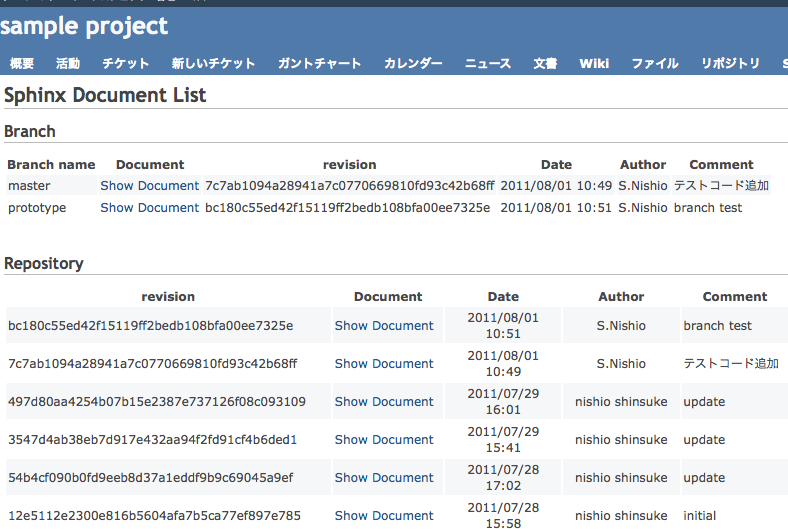Show Document for master branch
Viewport: 788px width, 529px height.
(150, 186)
